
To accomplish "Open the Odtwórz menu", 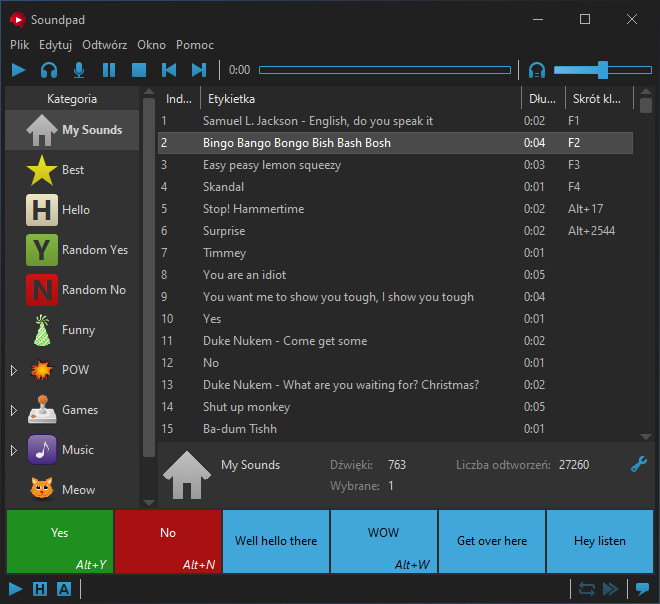I will pos(104,45).
